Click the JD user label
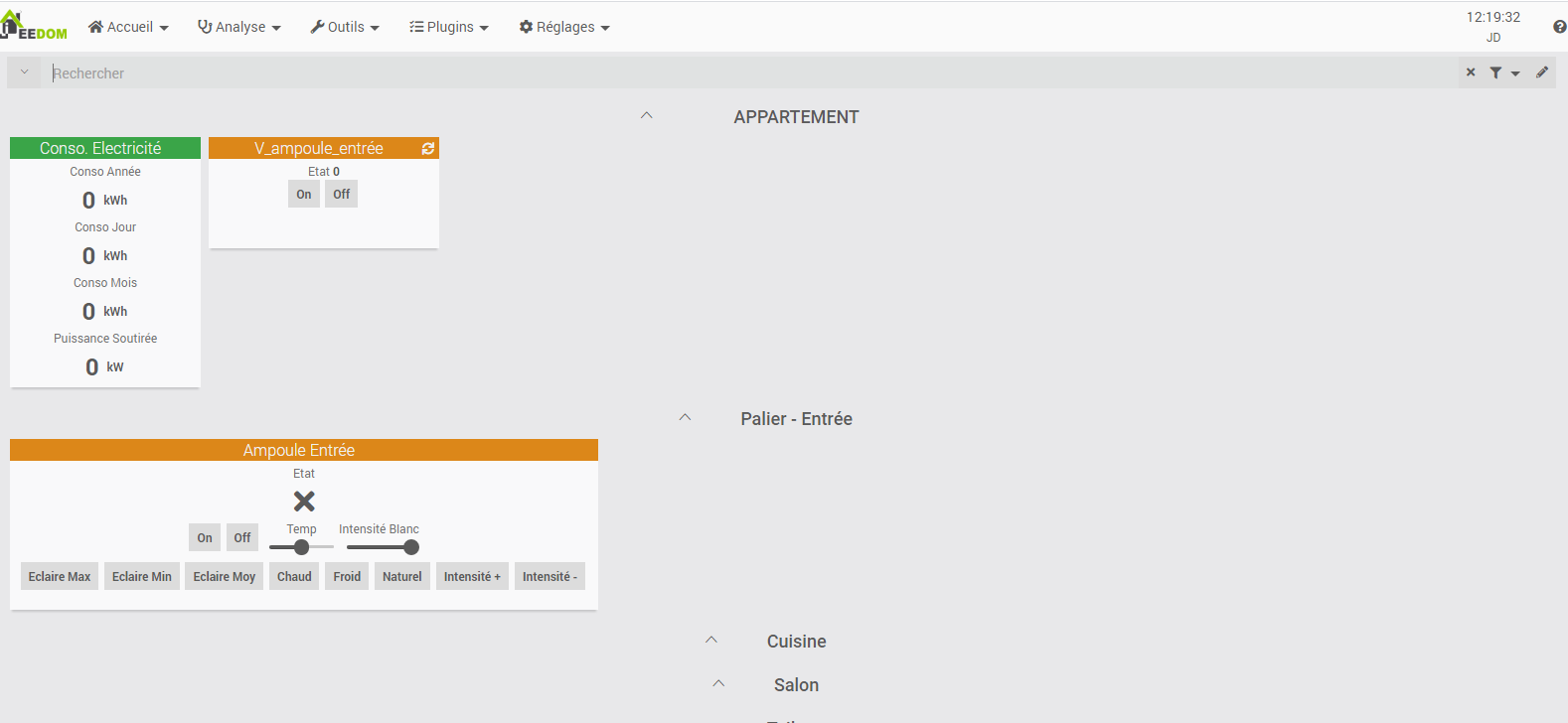Screen dimensions: 1568x723 pyautogui.click(x=1493, y=38)
